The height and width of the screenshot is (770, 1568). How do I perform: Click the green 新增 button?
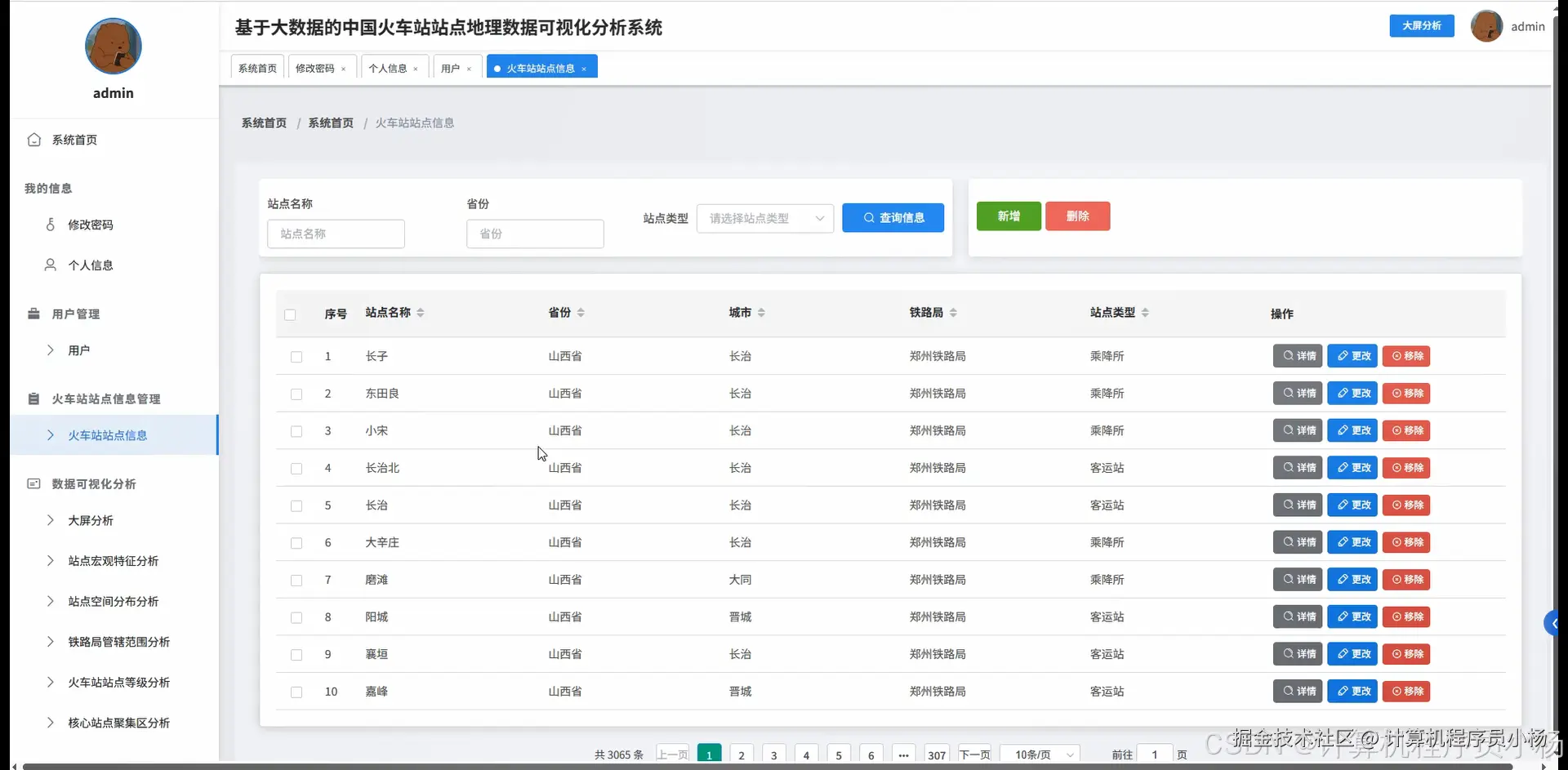pyautogui.click(x=1009, y=216)
